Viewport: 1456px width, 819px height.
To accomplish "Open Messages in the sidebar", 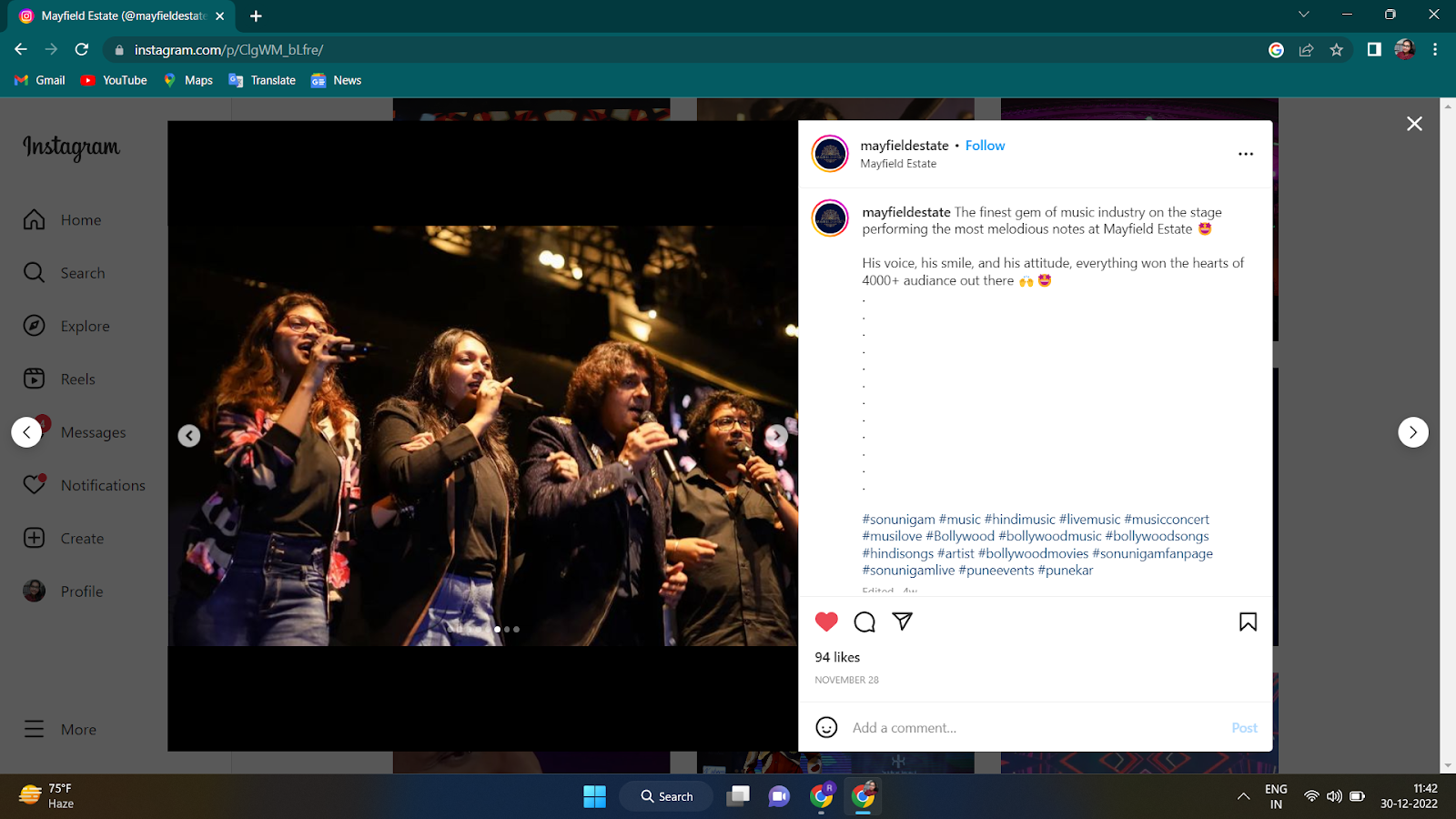I will pos(75,432).
